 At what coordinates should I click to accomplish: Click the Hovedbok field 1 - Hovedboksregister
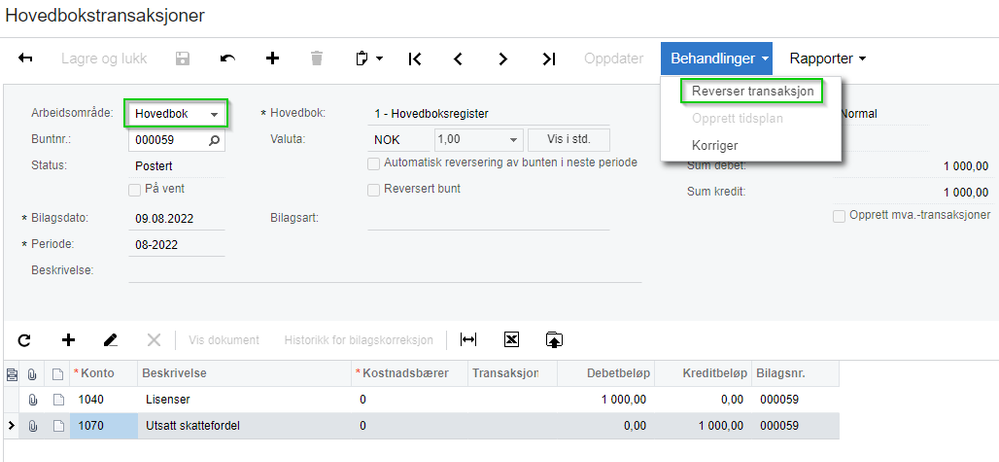point(489,114)
